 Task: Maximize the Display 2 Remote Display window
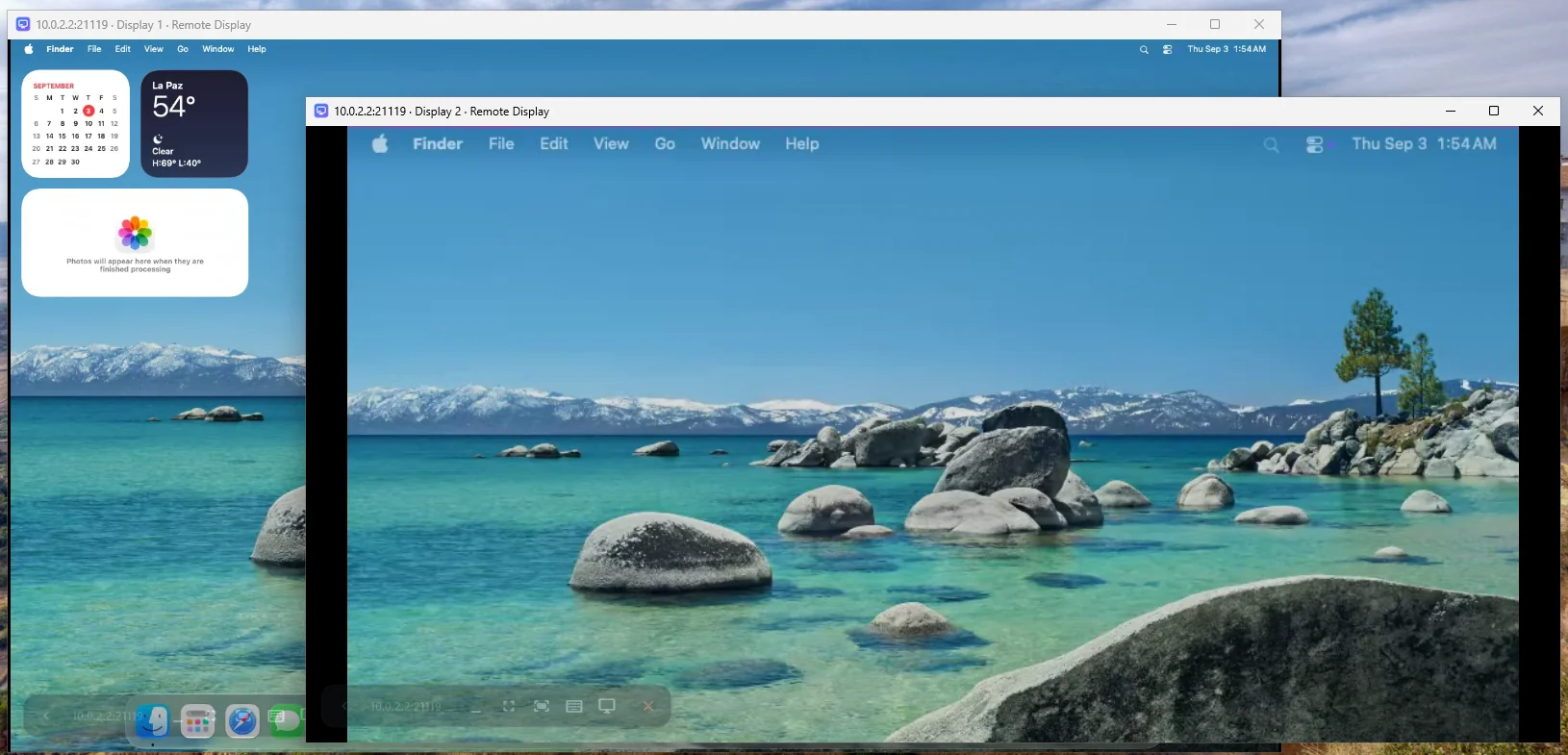1494,111
